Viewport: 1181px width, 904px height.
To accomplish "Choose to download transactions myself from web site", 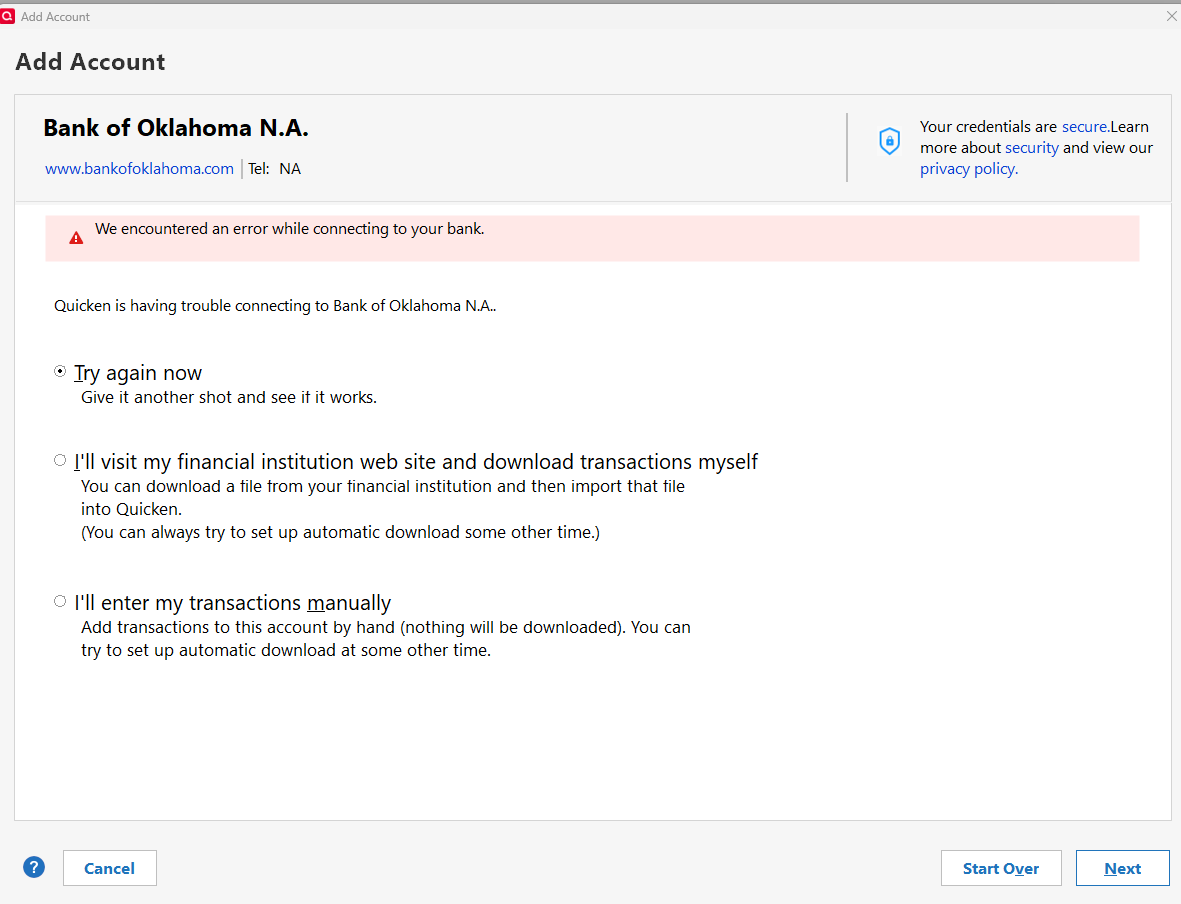I will (60, 460).
